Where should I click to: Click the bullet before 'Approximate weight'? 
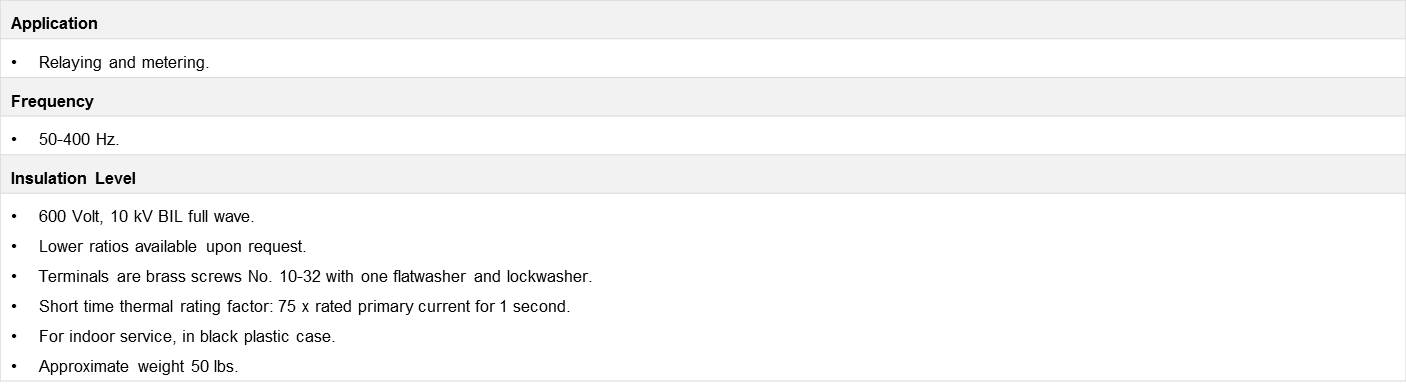pyautogui.click(x=15, y=366)
